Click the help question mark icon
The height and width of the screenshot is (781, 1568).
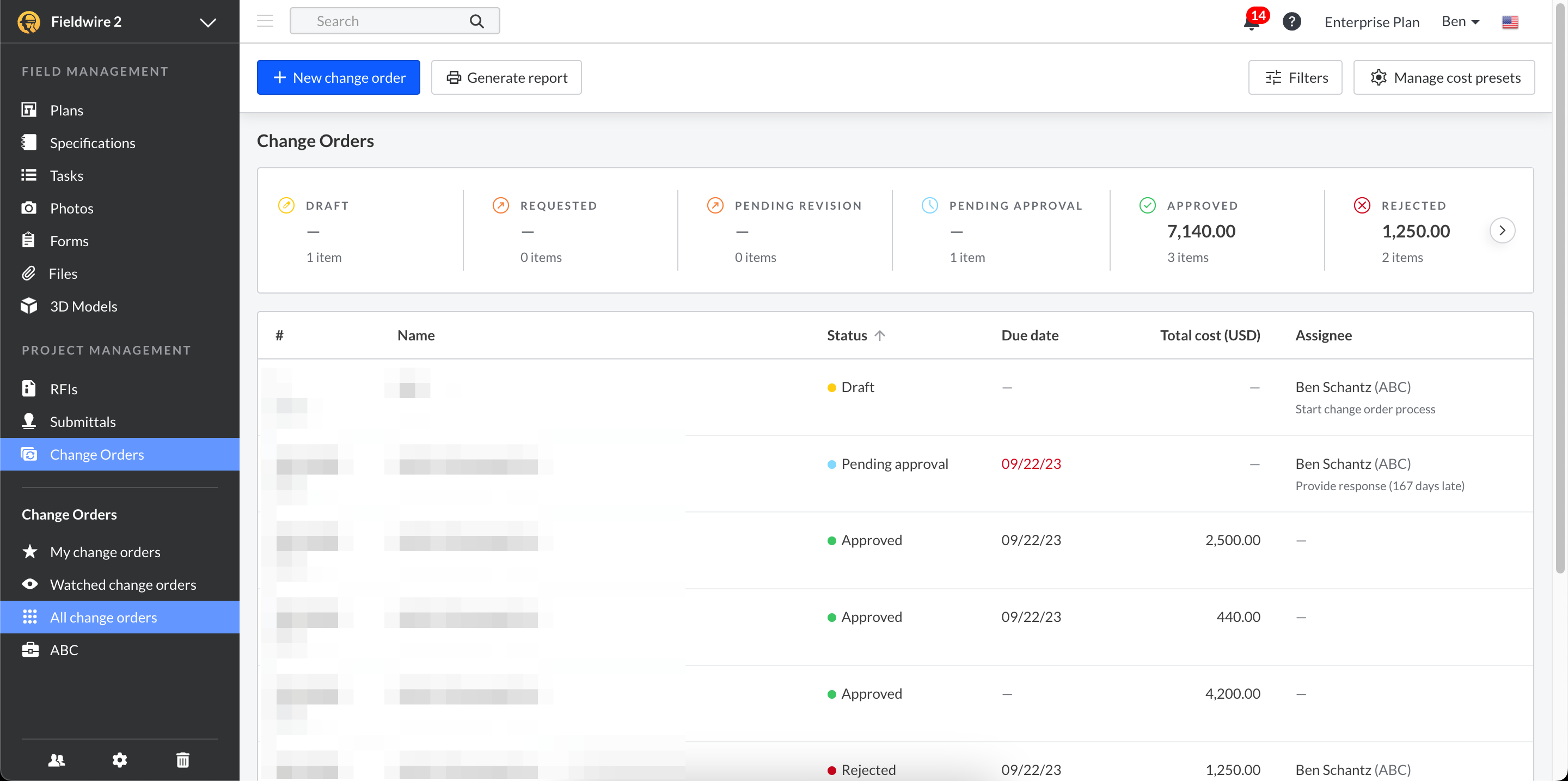[1291, 22]
